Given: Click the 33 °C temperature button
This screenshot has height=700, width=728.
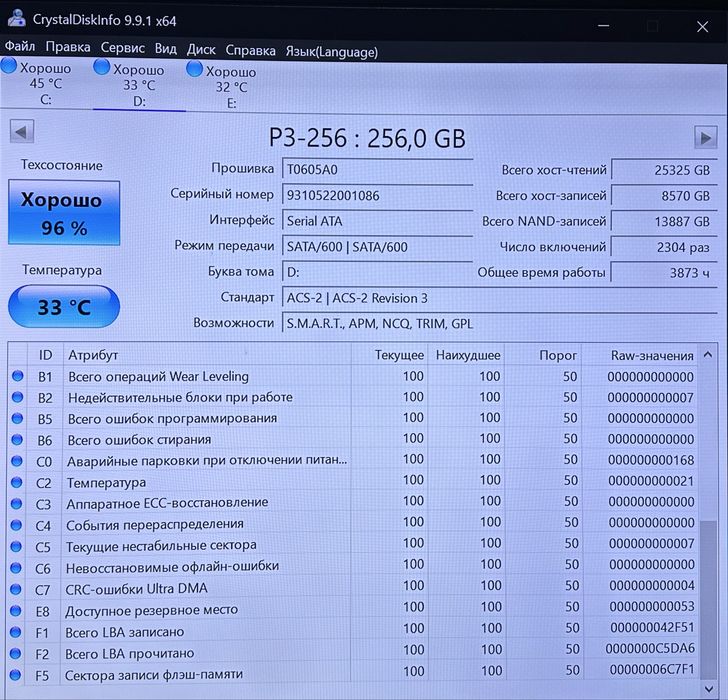Looking at the screenshot, I should coord(64,306).
